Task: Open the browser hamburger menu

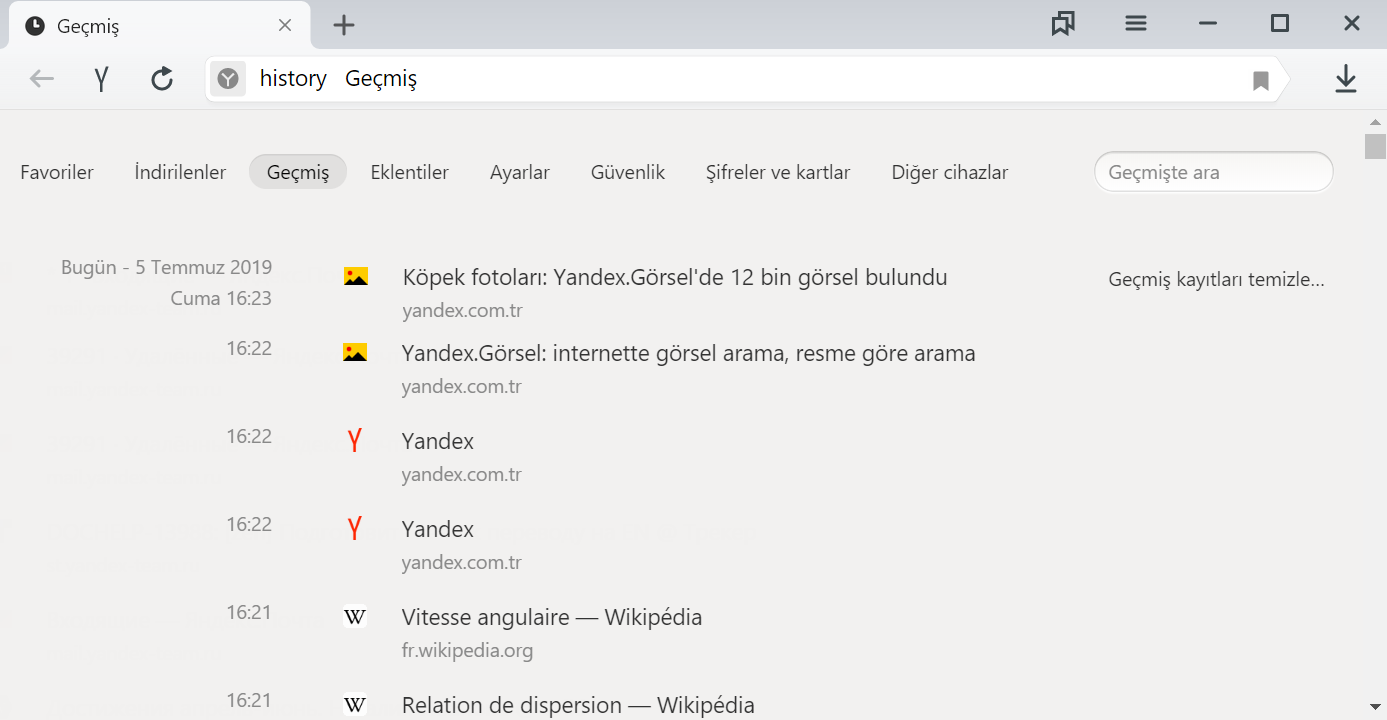Action: coord(1136,24)
